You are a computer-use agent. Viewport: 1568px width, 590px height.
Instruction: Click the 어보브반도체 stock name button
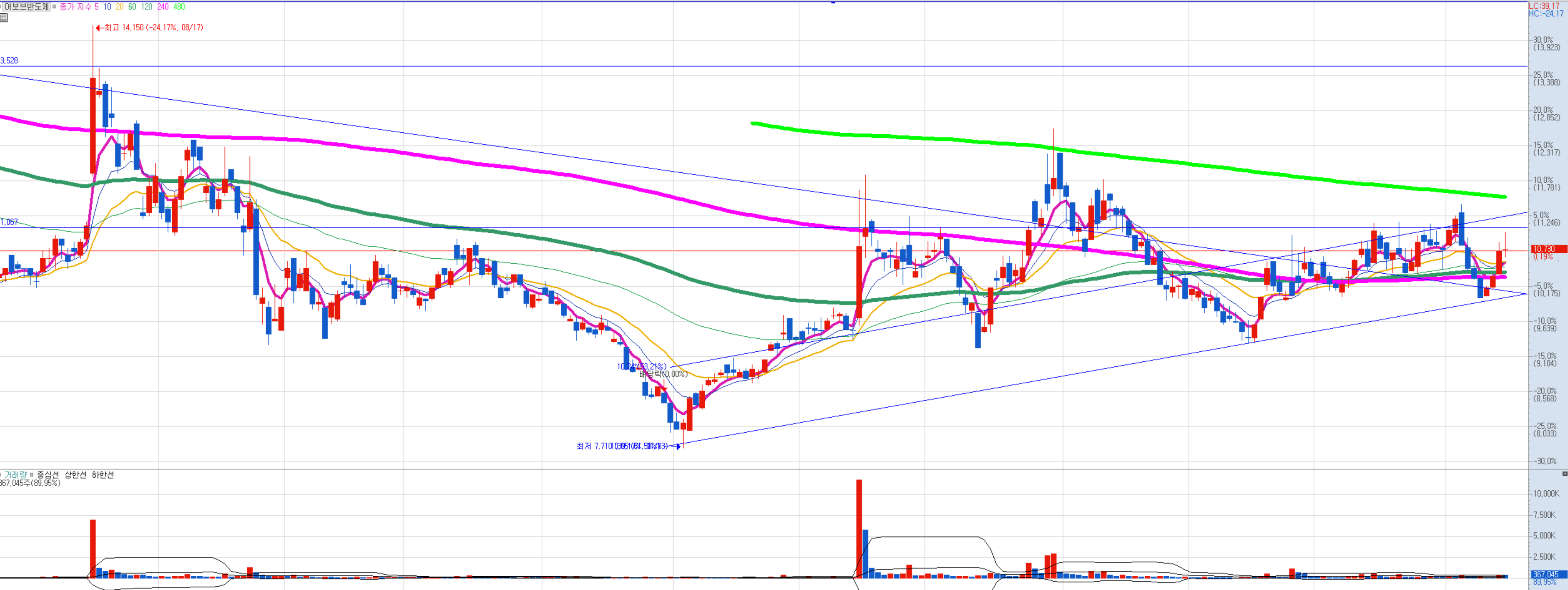(x=25, y=7)
